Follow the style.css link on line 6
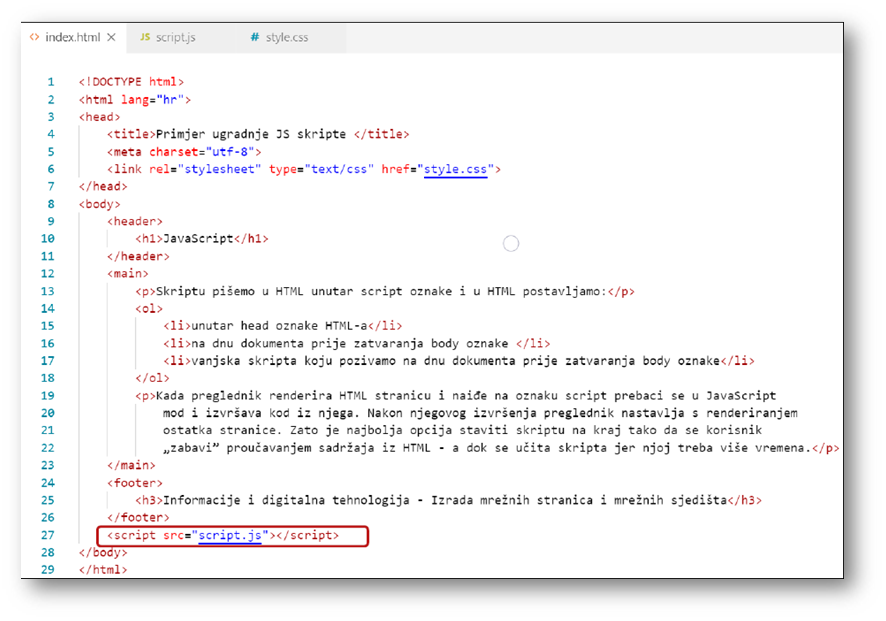 pyautogui.click(x=455, y=169)
